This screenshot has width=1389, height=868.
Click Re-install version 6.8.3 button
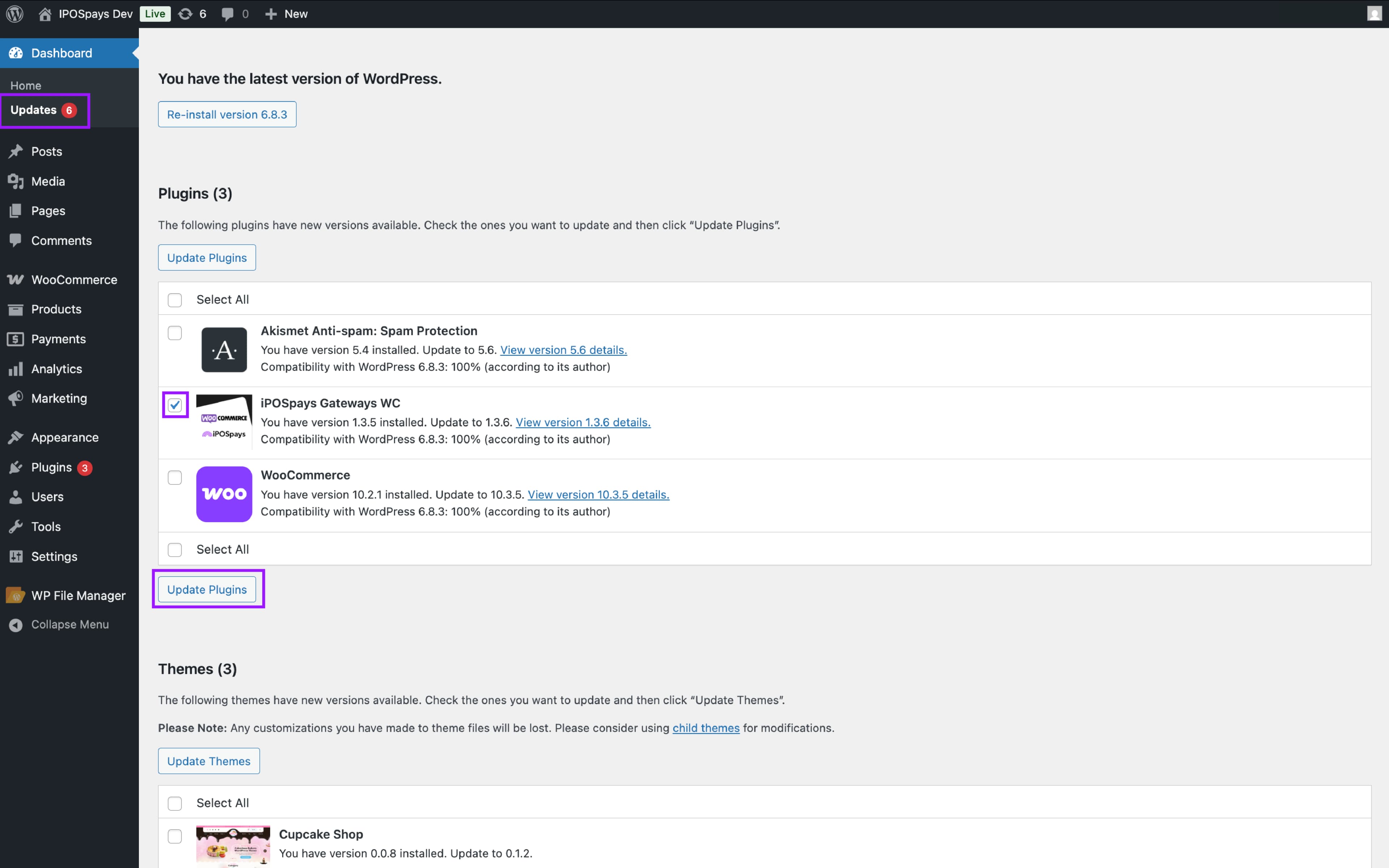click(x=227, y=114)
